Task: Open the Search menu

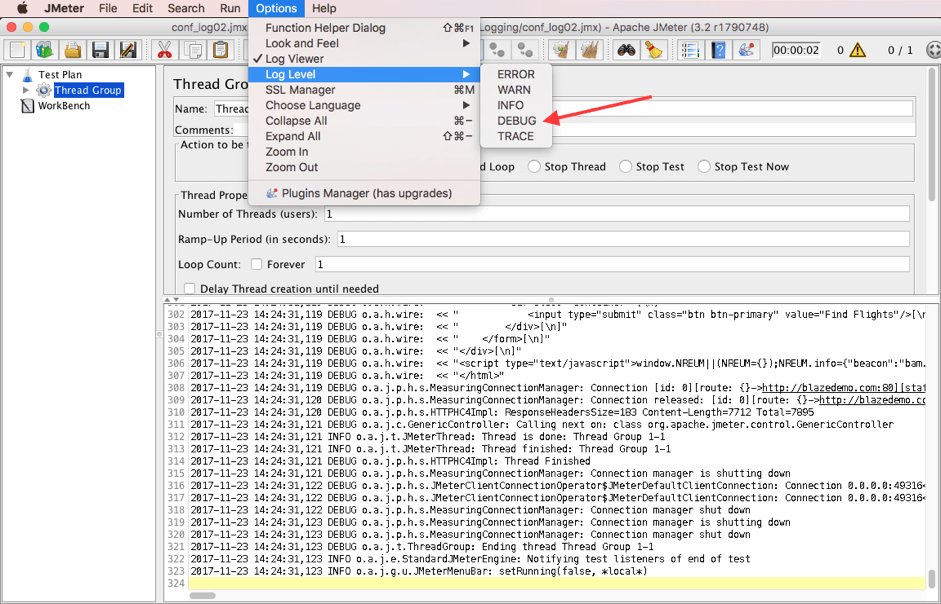Action: pos(186,8)
